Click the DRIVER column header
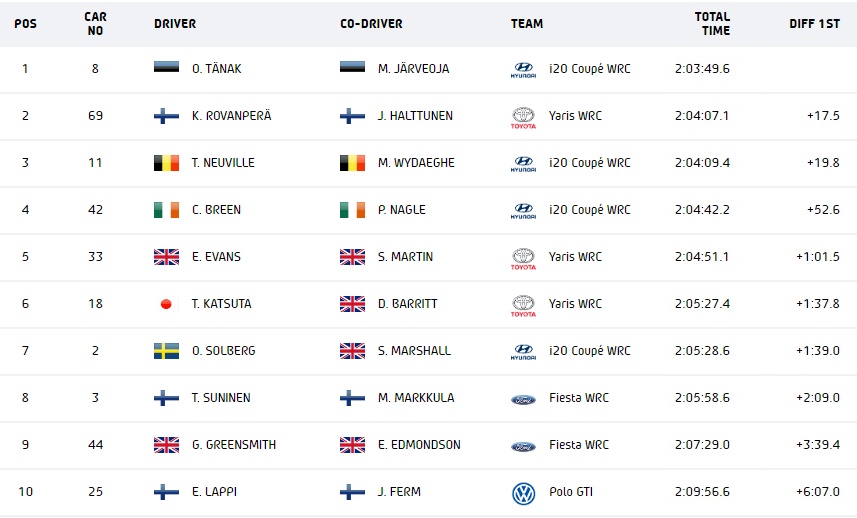 click(x=175, y=23)
